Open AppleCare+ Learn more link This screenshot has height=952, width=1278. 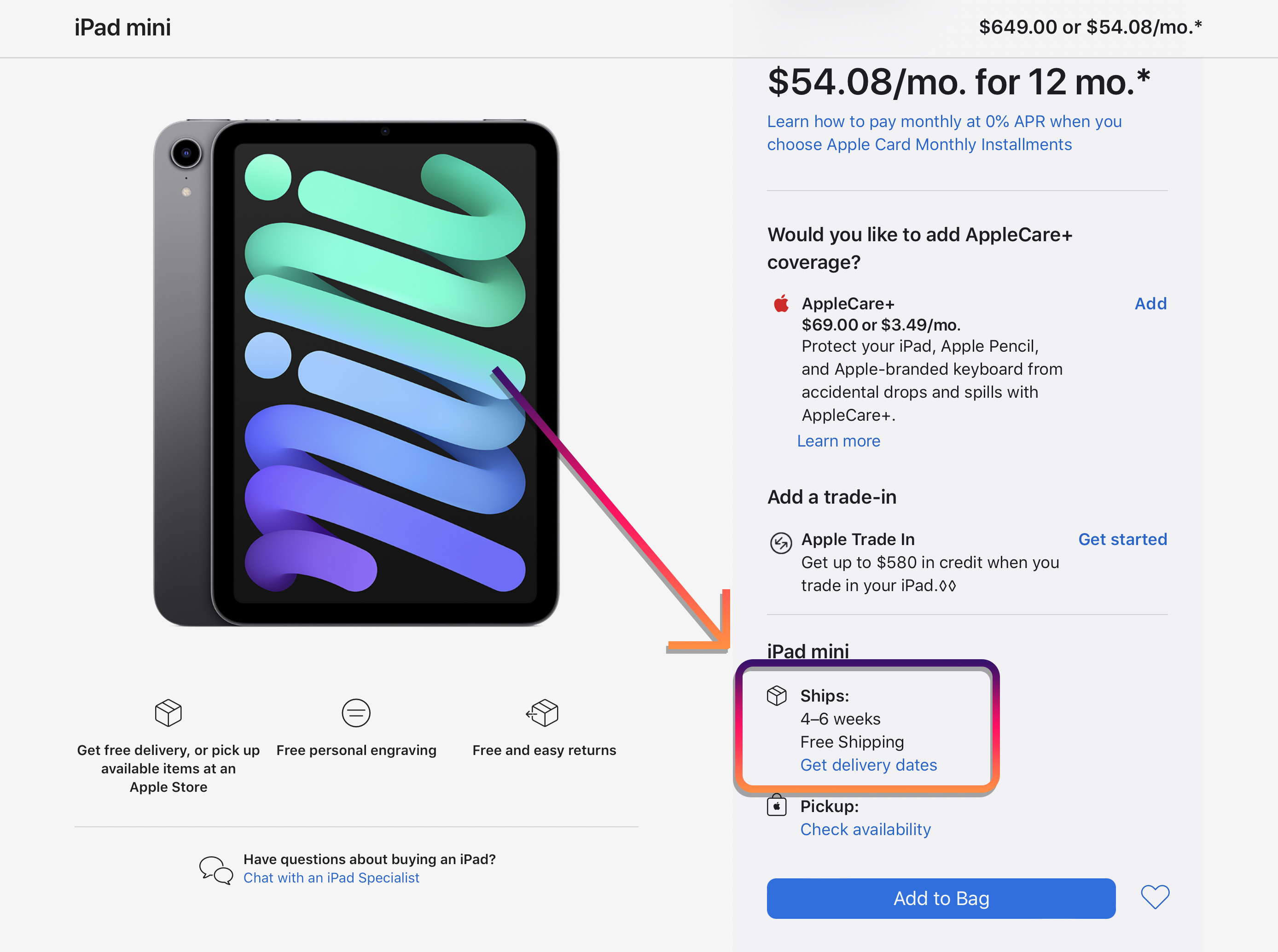(838, 441)
